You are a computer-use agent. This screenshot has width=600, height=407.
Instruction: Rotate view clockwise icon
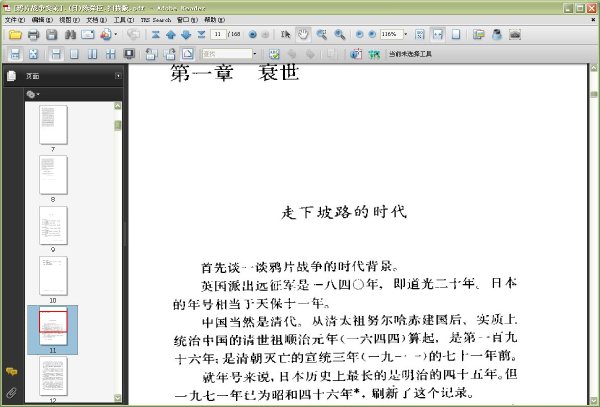pyautogui.click(x=170, y=54)
